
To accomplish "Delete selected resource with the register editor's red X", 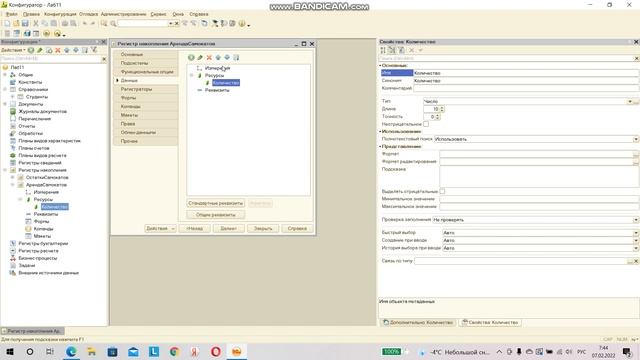I will [x=209, y=58].
